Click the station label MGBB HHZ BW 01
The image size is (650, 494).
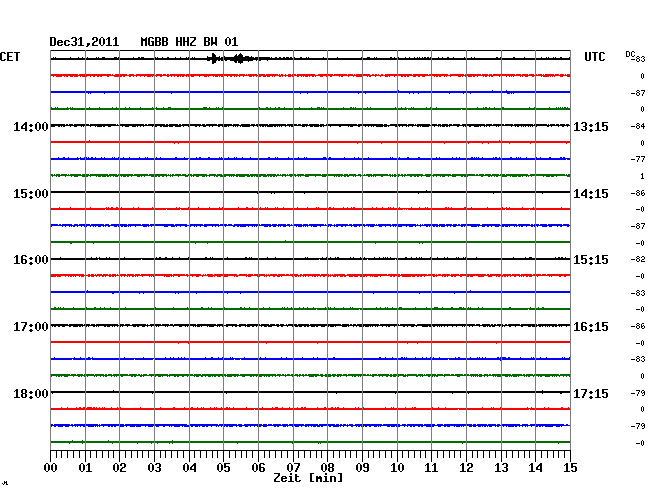click(x=189, y=42)
